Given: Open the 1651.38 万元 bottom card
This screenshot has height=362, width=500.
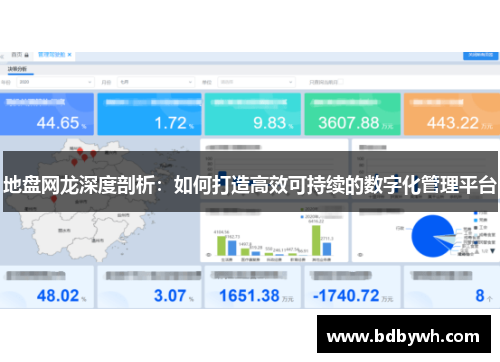Looking at the screenshot, I should click(x=253, y=287).
